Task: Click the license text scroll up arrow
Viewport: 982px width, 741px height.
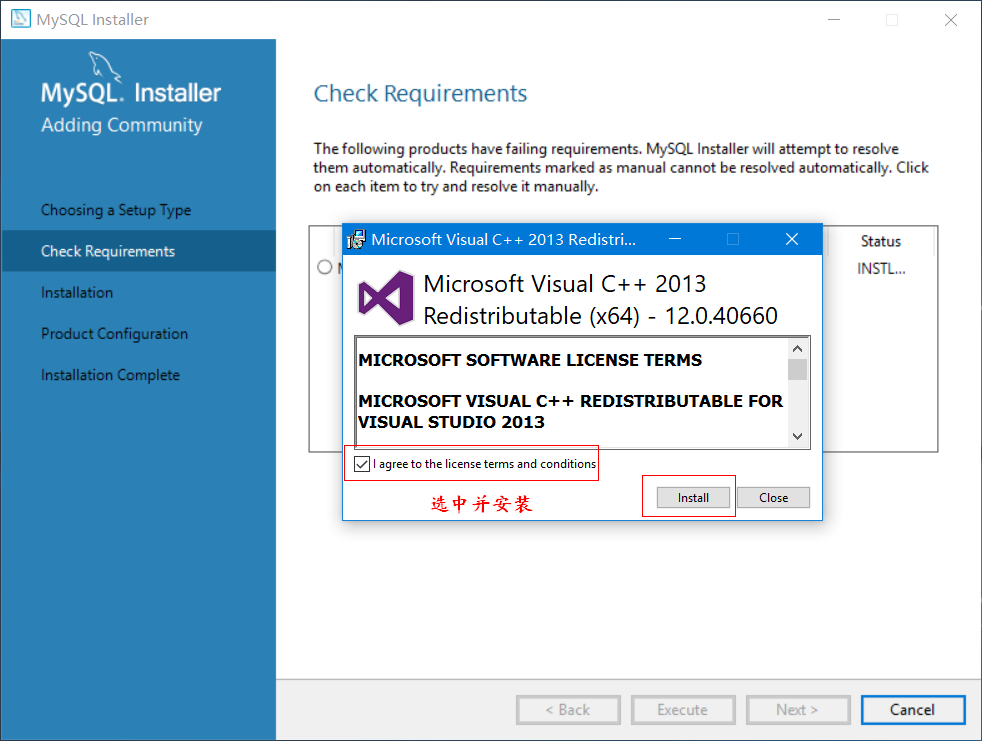Action: click(797, 349)
